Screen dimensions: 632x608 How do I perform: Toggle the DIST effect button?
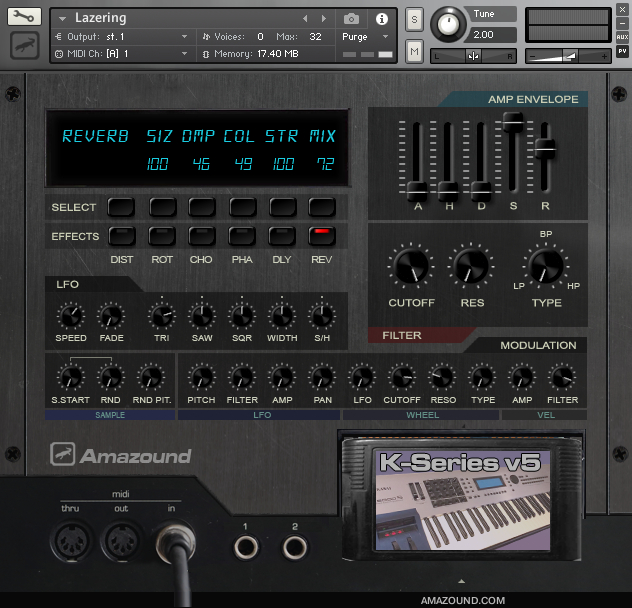coord(122,236)
